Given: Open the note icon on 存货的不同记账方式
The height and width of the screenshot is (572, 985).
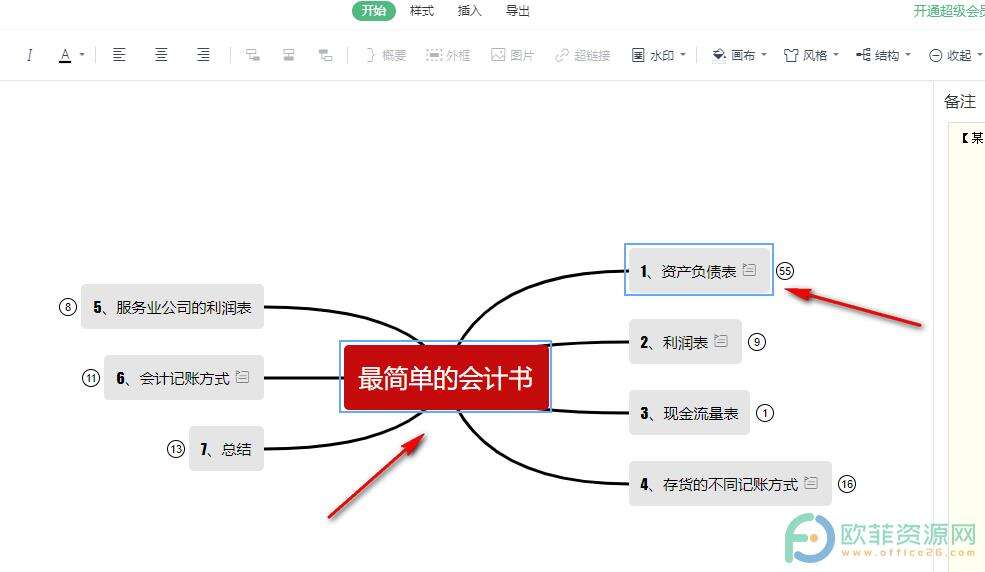Looking at the screenshot, I should 811,482.
